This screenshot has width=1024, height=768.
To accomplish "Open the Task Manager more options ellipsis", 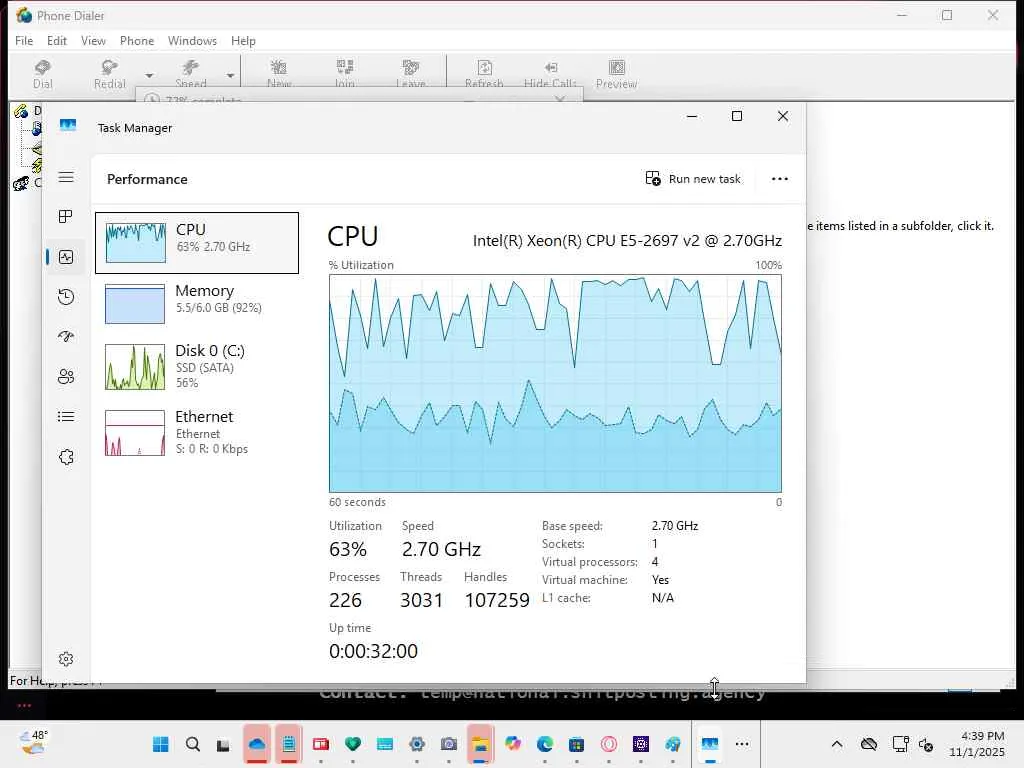I will tap(780, 179).
